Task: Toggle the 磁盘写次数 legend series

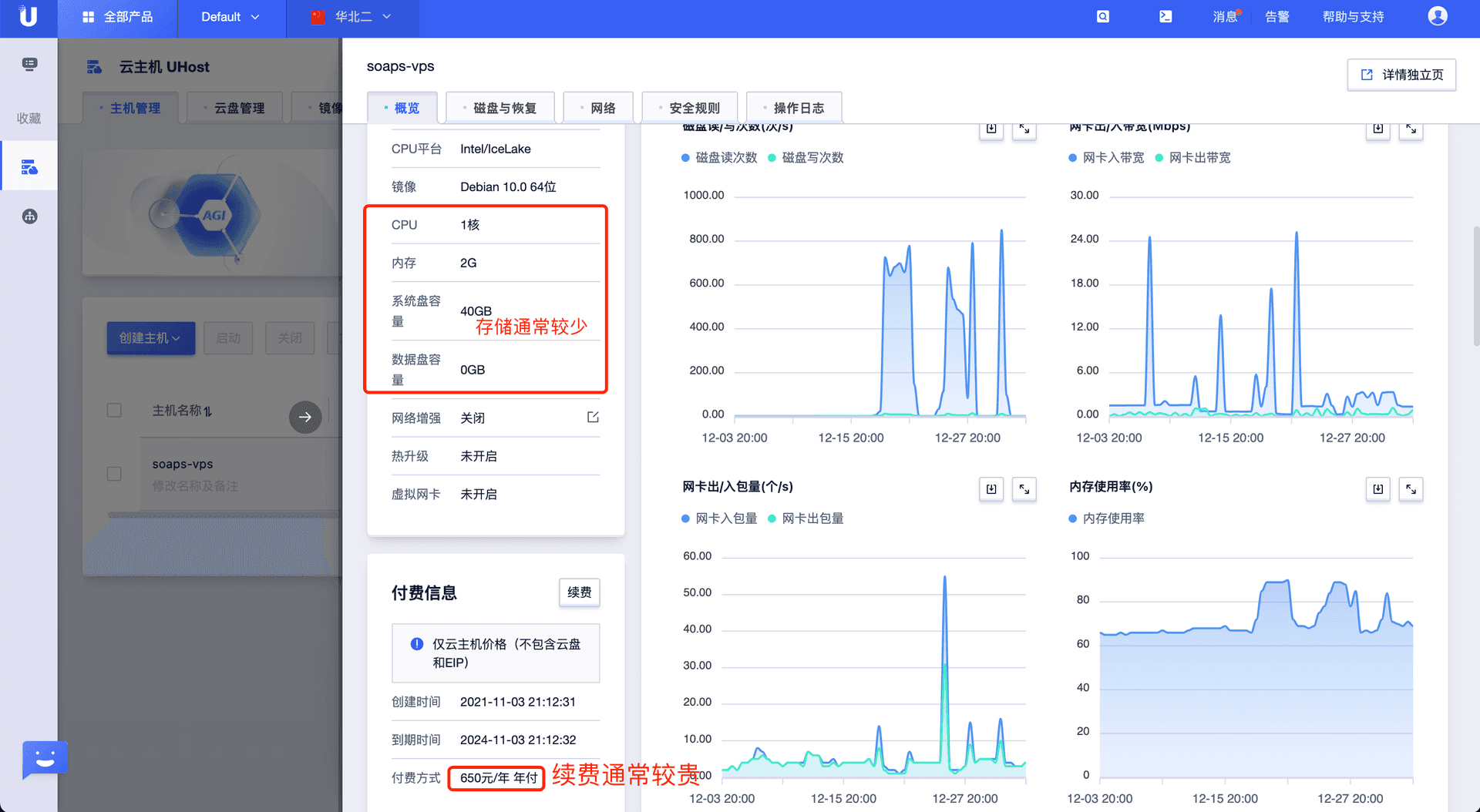Action: 806,157
